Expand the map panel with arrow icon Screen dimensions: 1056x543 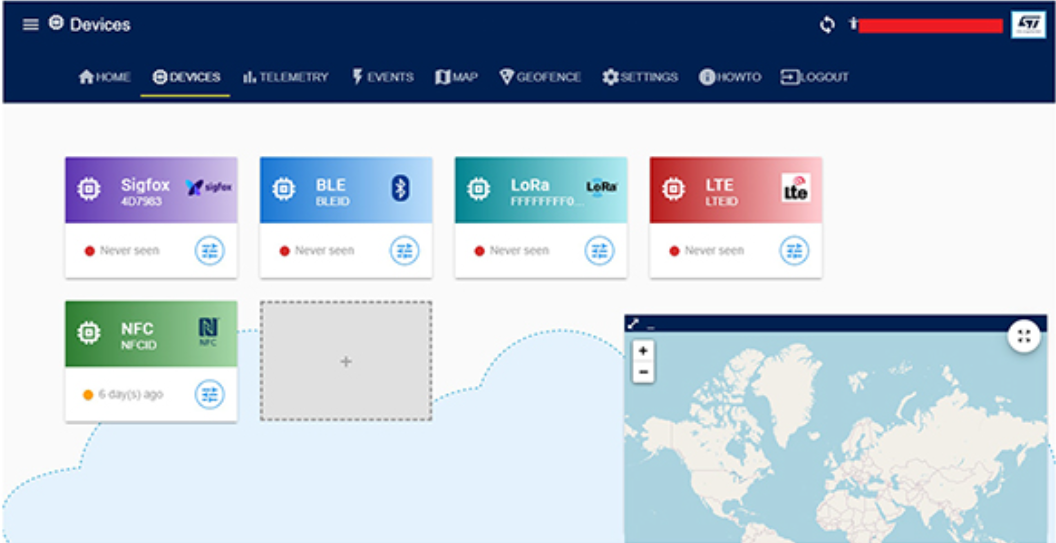633,324
